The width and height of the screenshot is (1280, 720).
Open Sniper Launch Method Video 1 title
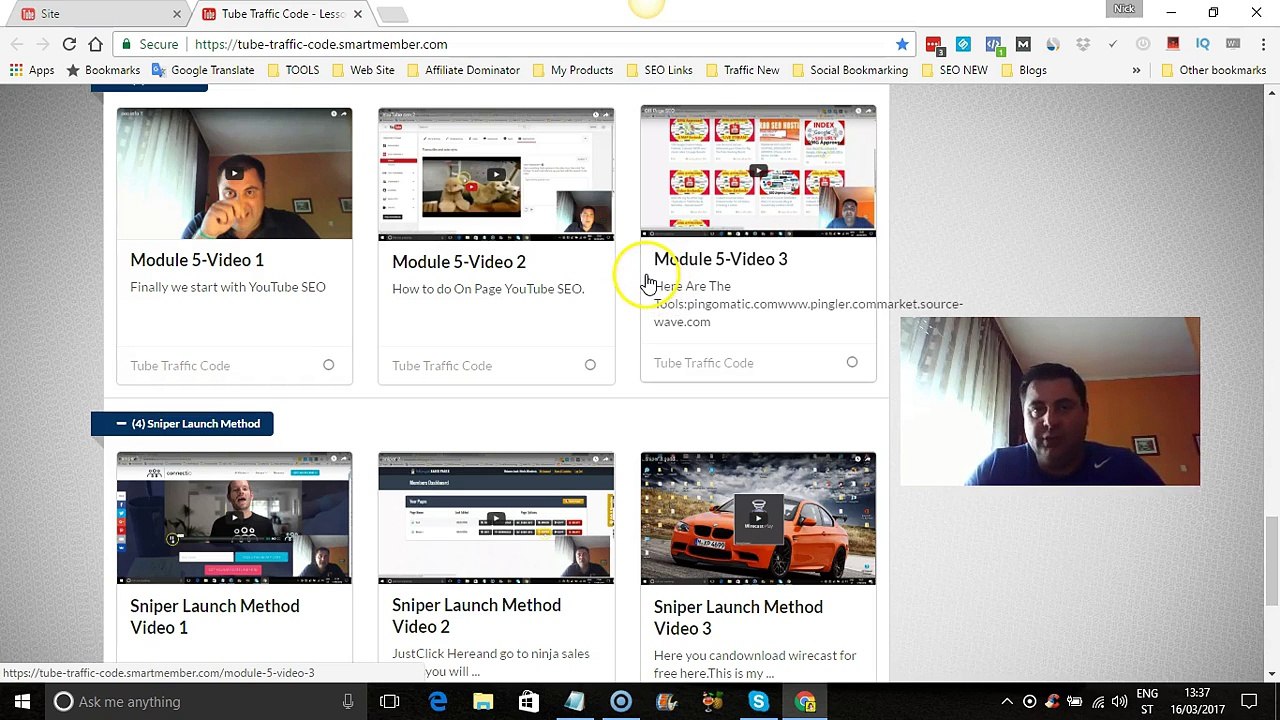coord(215,617)
